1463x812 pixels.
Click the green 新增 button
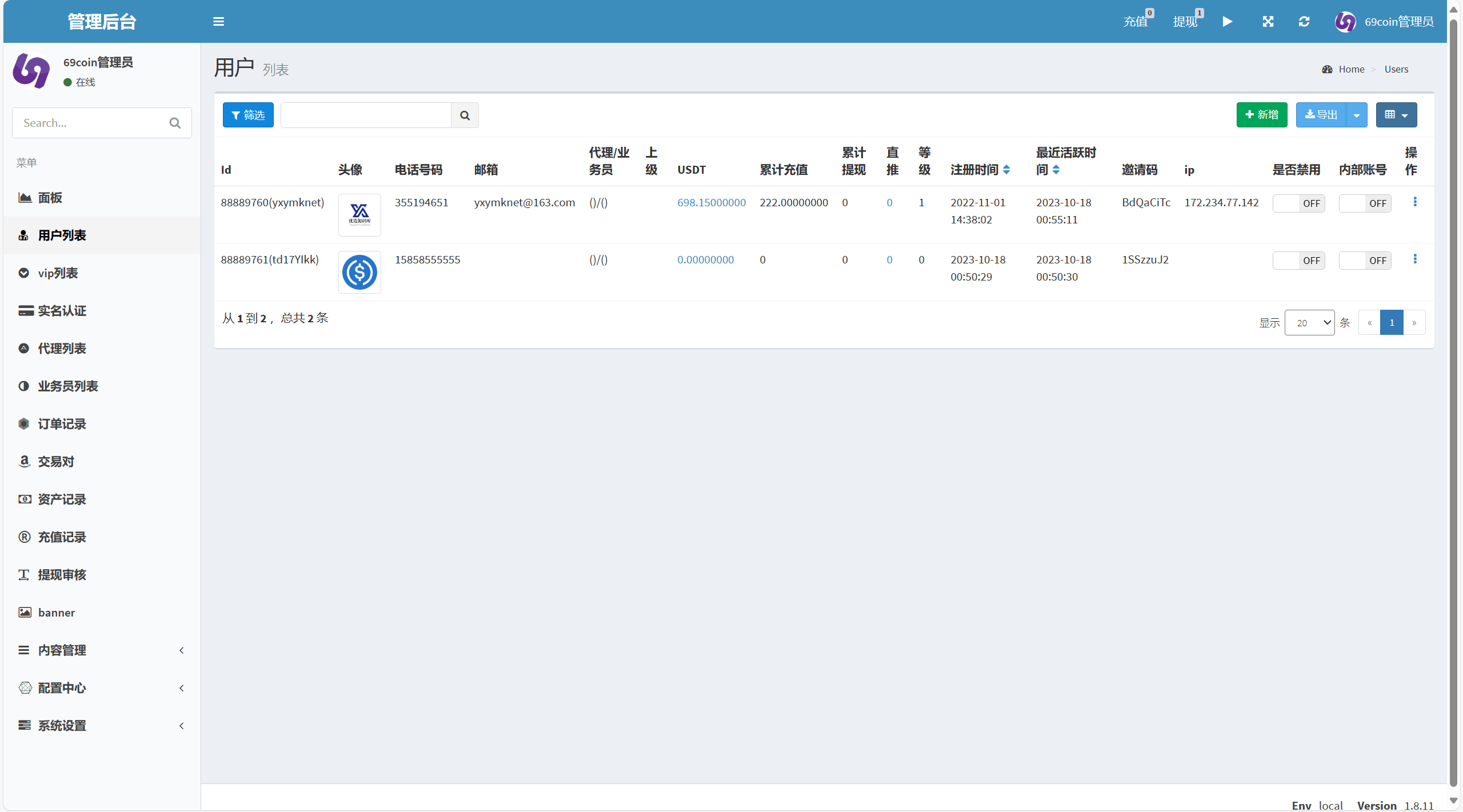[x=1262, y=115]
